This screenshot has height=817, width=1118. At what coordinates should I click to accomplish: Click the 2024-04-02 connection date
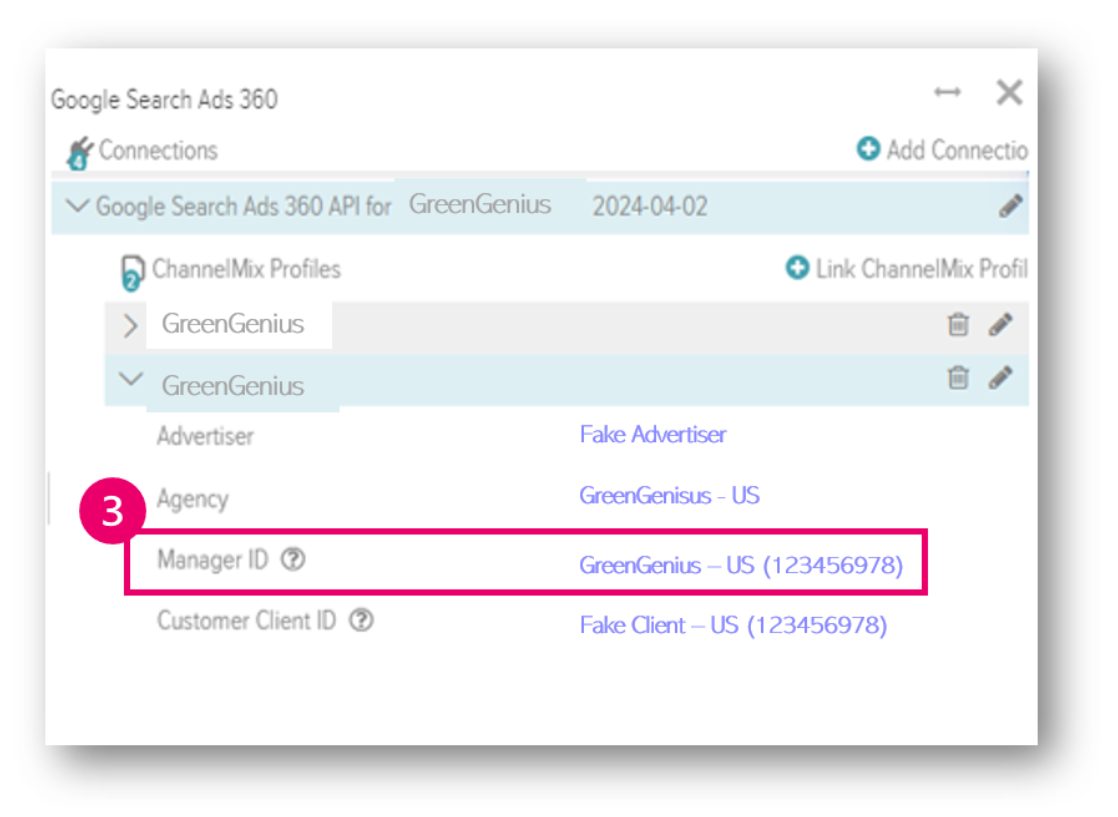[650, 207]
